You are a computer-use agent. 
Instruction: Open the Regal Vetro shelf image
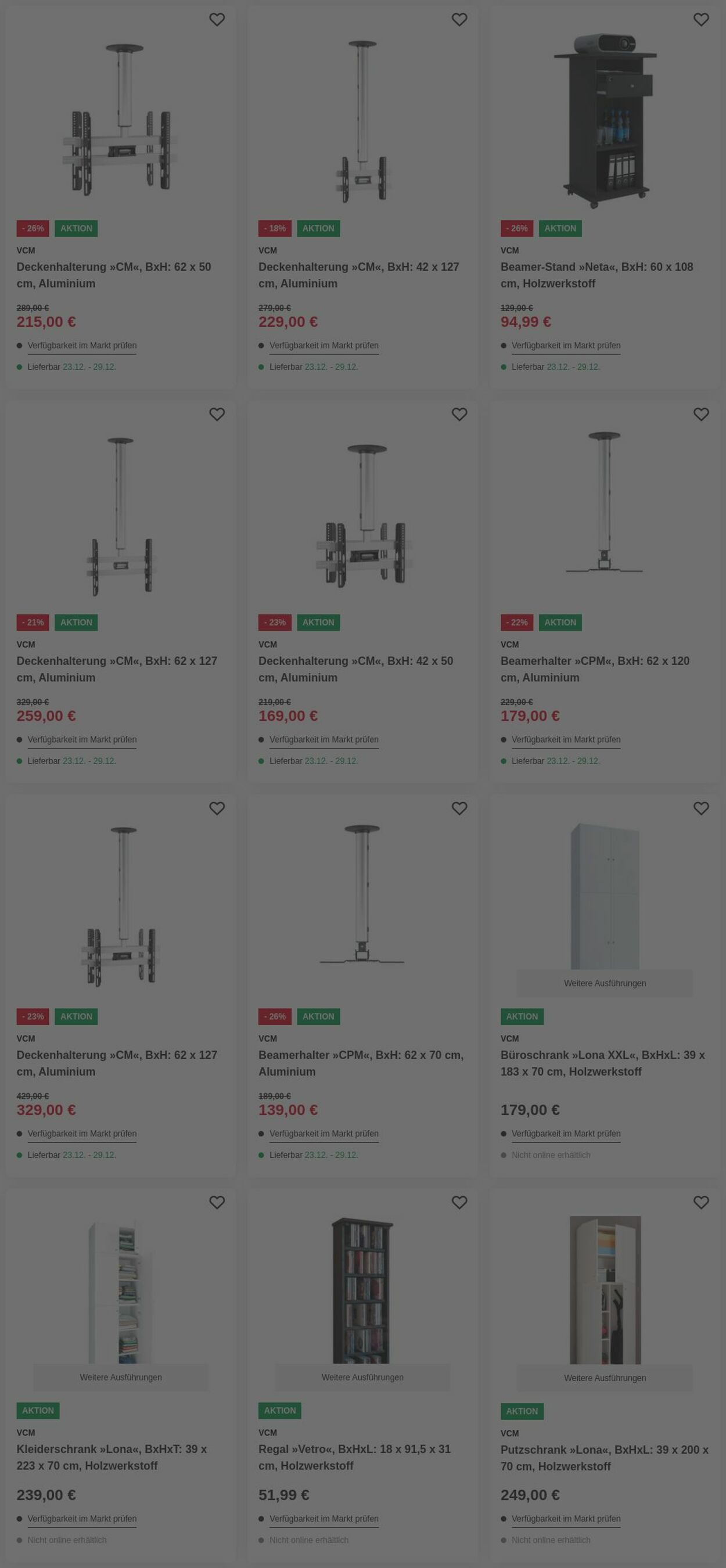[x=362, y=1290]
